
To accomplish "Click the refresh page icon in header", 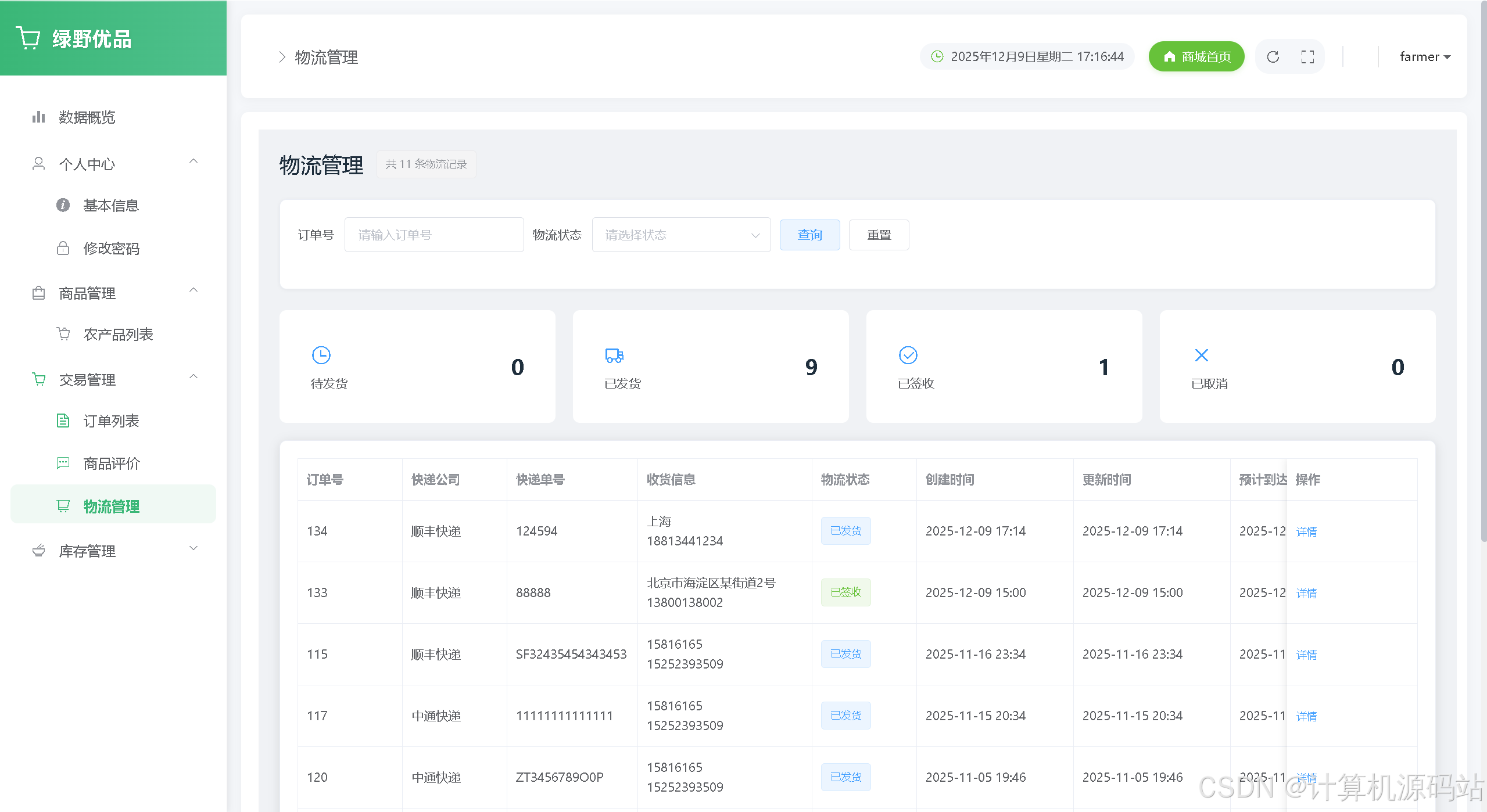I will (1273, 57).
